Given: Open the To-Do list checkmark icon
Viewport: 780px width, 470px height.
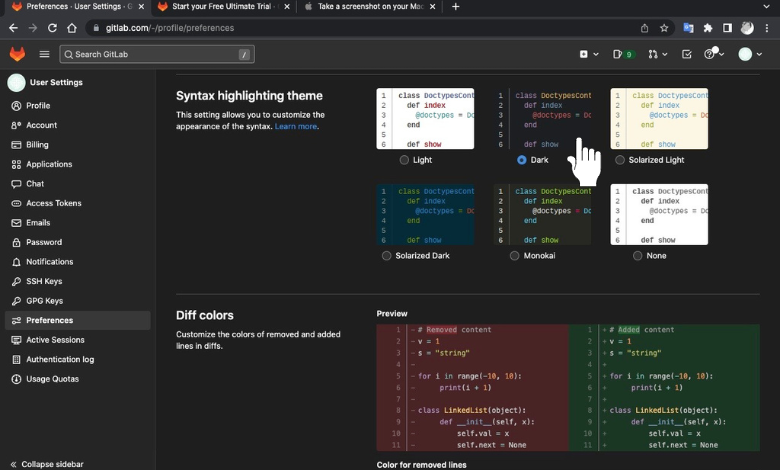Looking at the screenshot, I should click(686, 54).
